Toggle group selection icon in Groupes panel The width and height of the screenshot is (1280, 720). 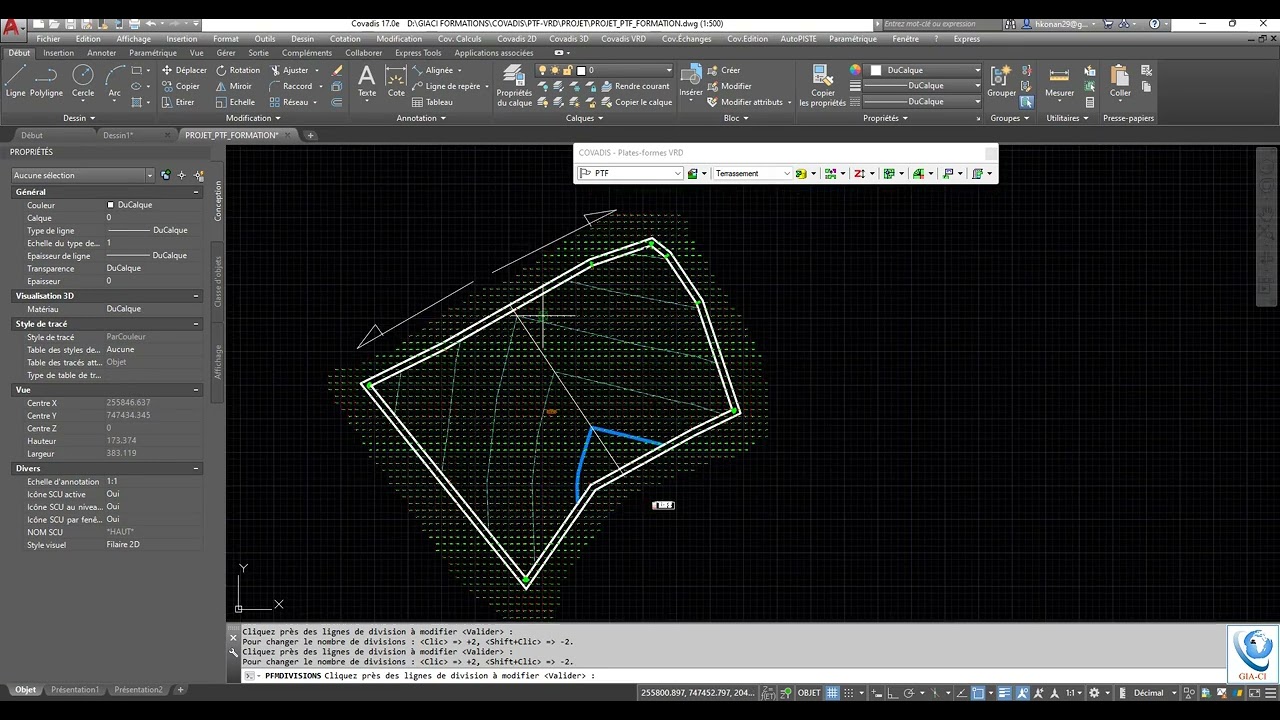coord(1026,102)
